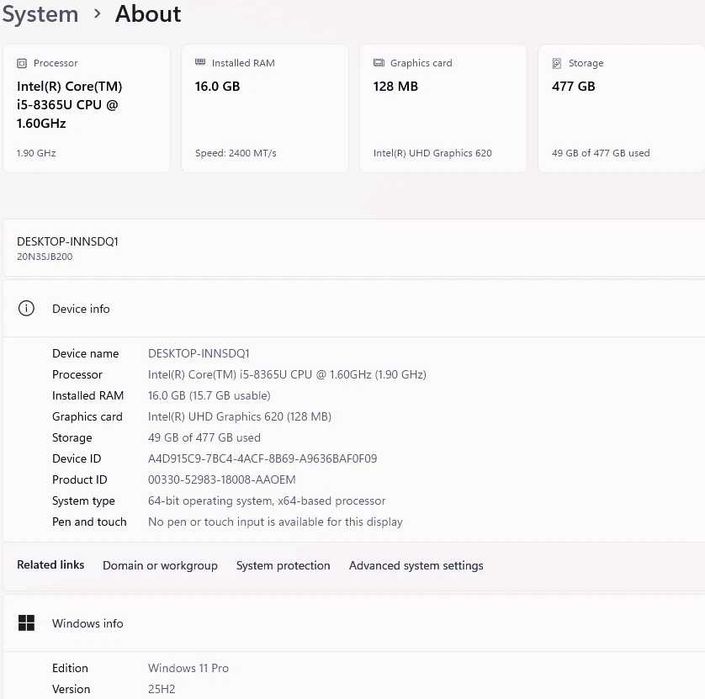
Task: Go back to System breadcrumb
Action: tap(40, 14)
